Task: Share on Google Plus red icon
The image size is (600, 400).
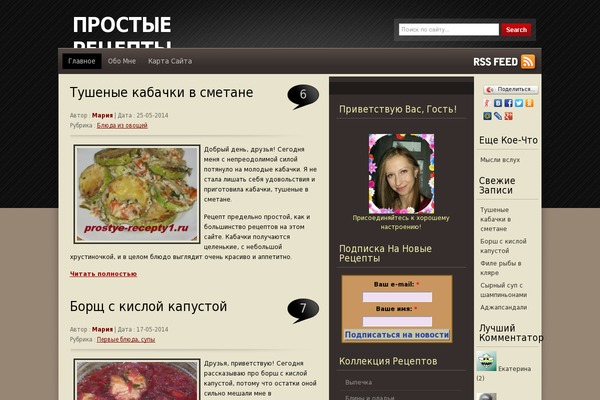Action: [508, 116]
